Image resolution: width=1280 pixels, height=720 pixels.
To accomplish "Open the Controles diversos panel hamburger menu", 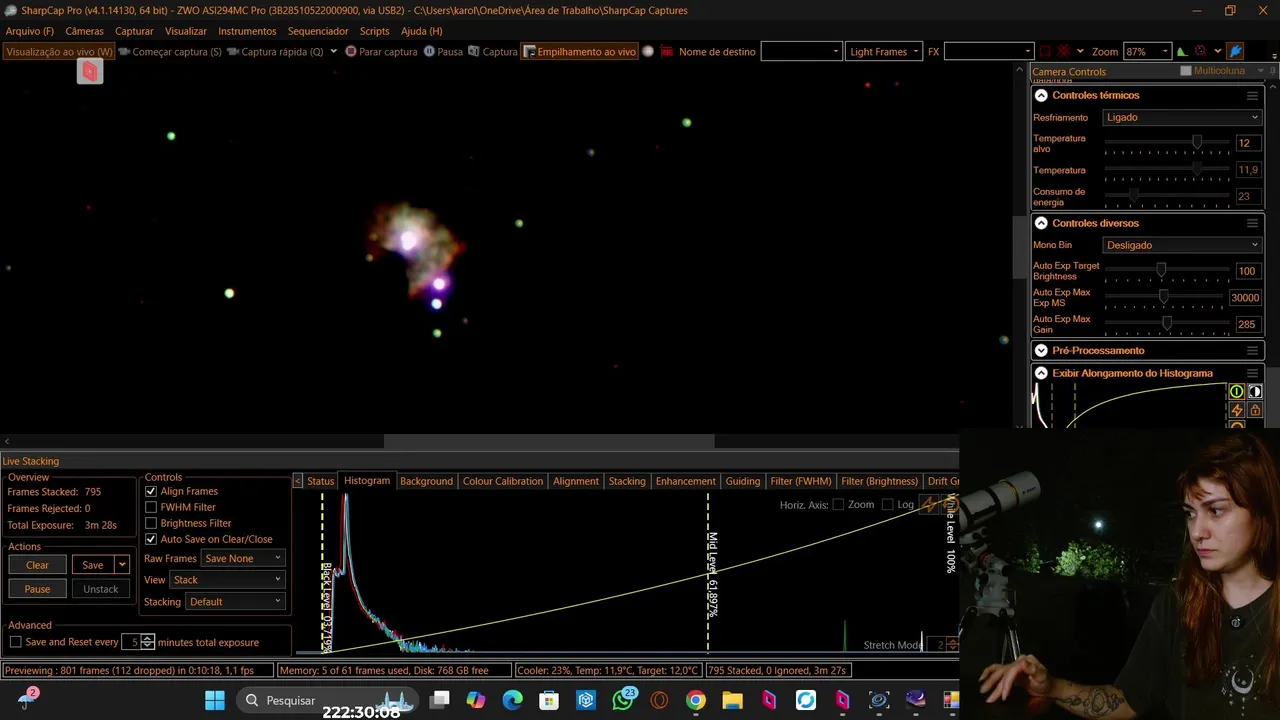I will click(1252, 223).
